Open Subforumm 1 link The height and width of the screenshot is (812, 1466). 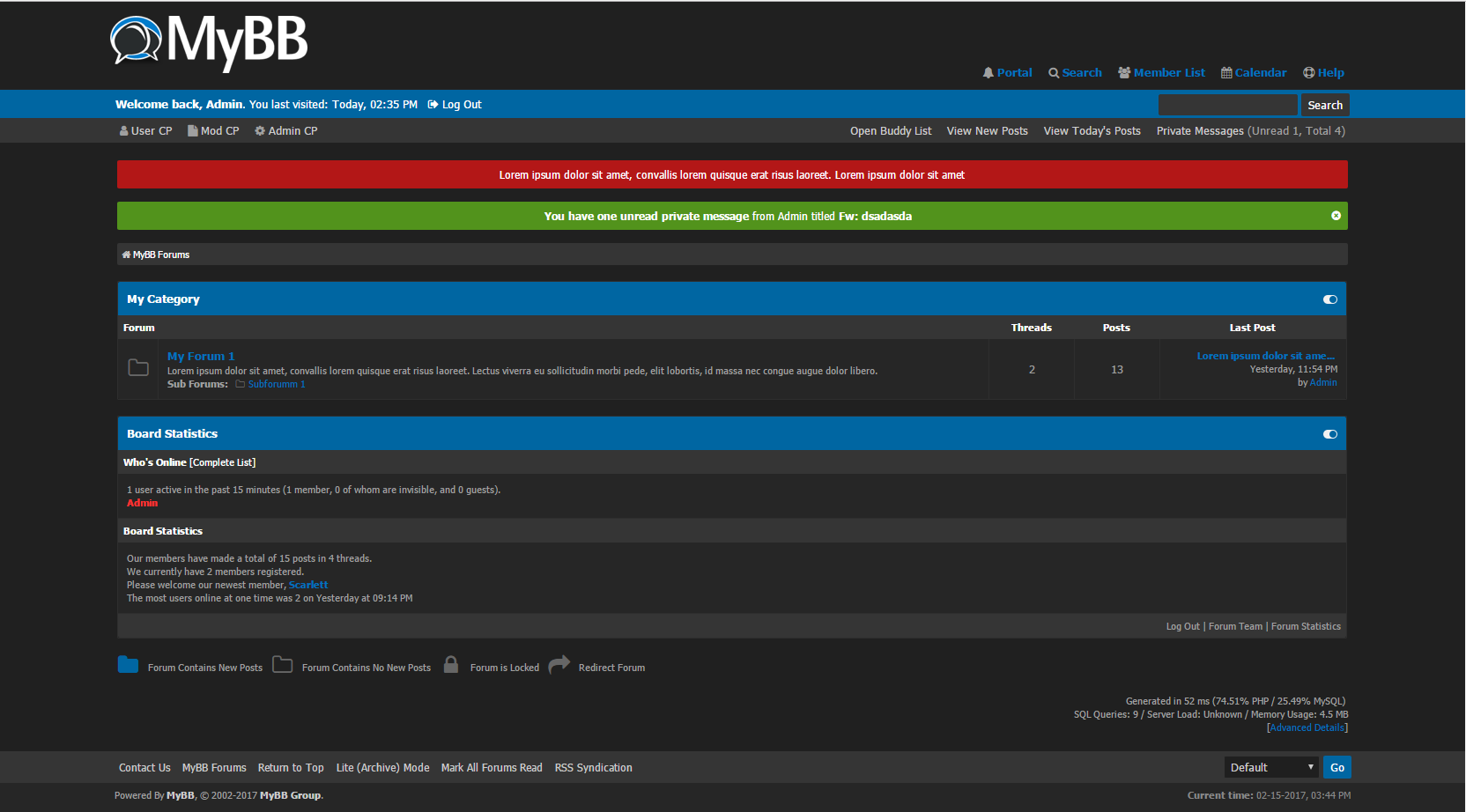tap(277, 384)
